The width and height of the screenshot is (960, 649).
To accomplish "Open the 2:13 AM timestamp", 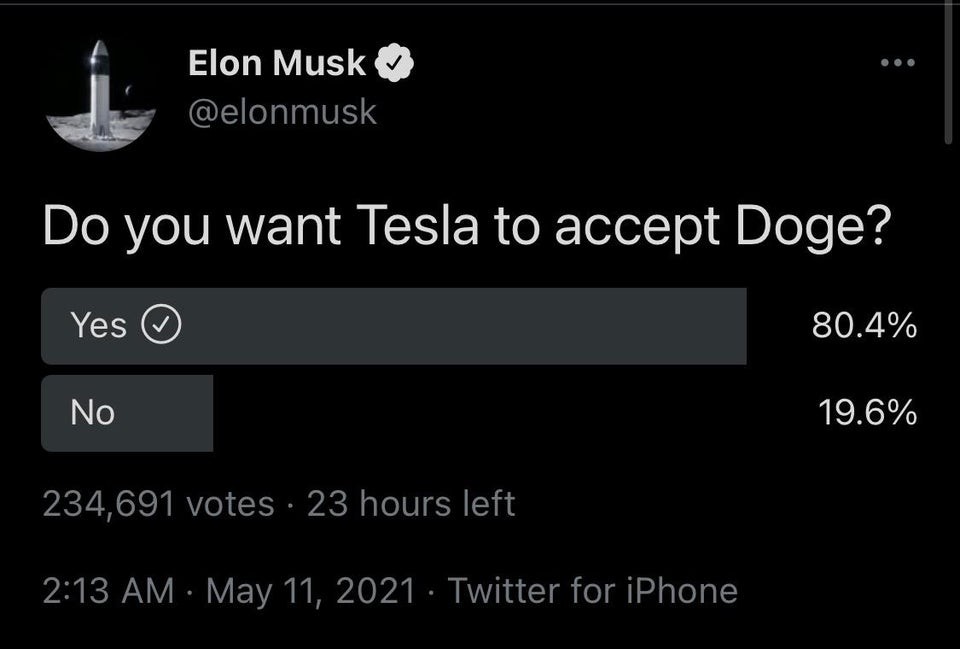I will tap(108, 591).
